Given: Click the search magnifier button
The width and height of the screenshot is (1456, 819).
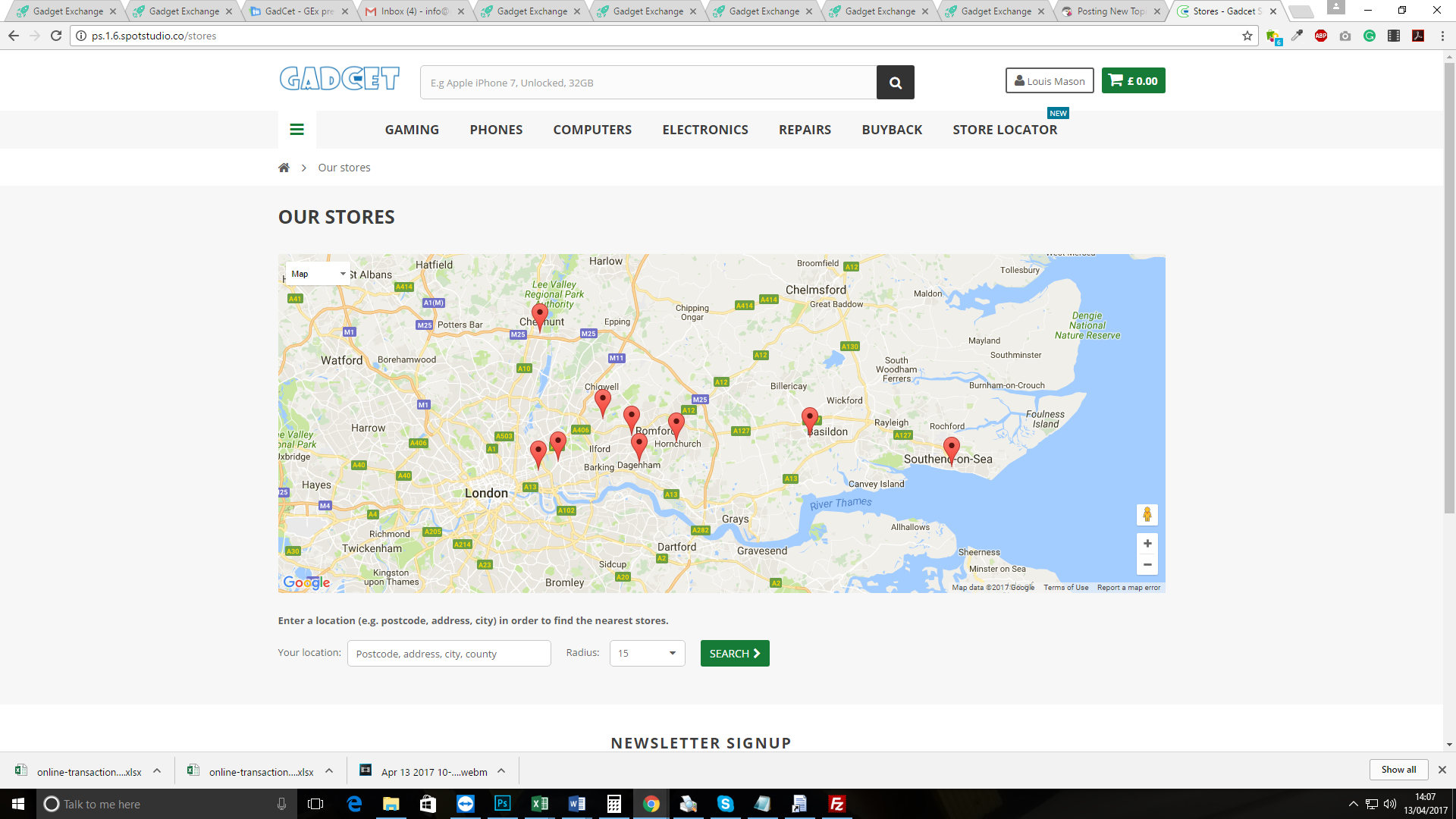Looking at the screenshot, I should click(895, 83).
